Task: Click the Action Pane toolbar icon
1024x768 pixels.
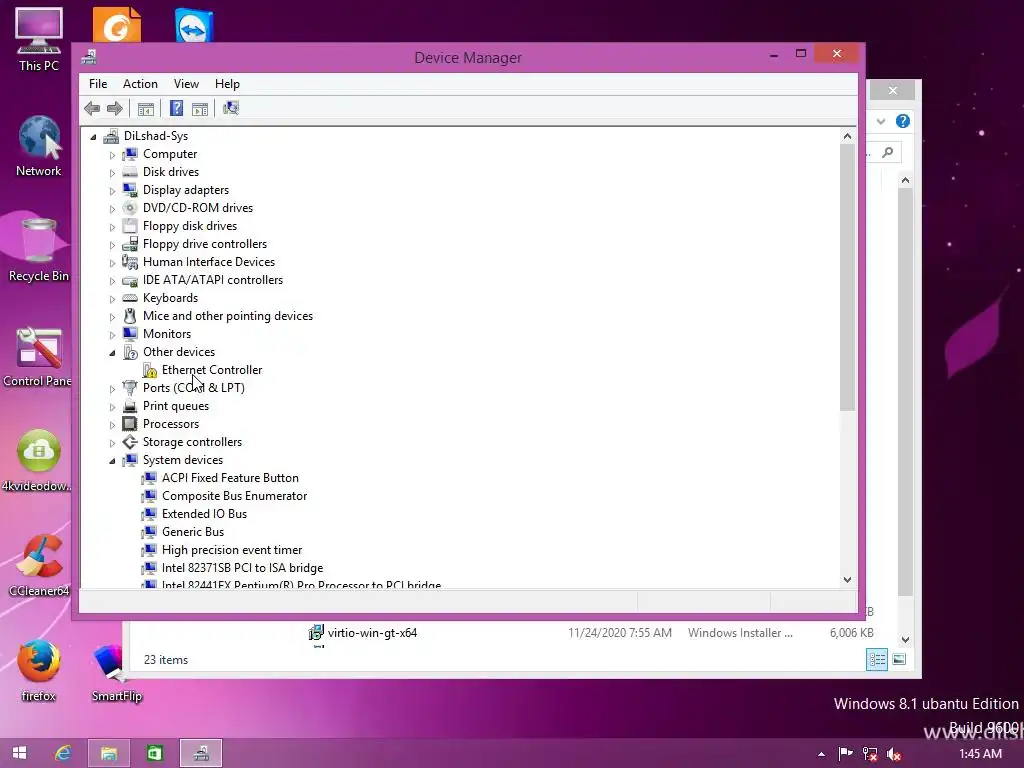Action: coord(200,108)
